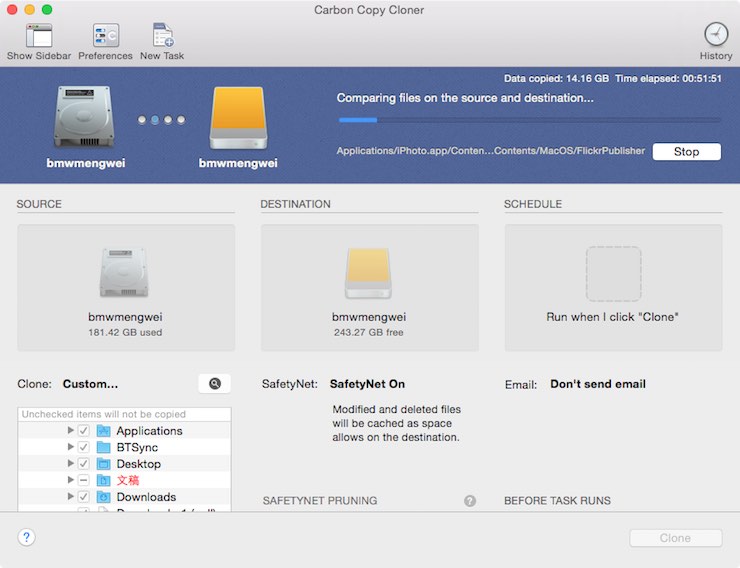The image size is (740, 568).
Task: Expand the Desktop folder tree
Action: pyautogui.click(x=70, y=463)
